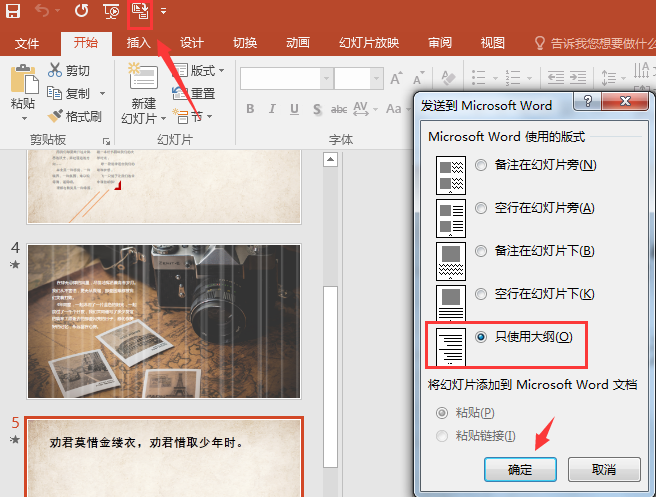The image size is (656, 497).
Task: Toggle Strikethrough abc icon
Action: tap(338, 110)
